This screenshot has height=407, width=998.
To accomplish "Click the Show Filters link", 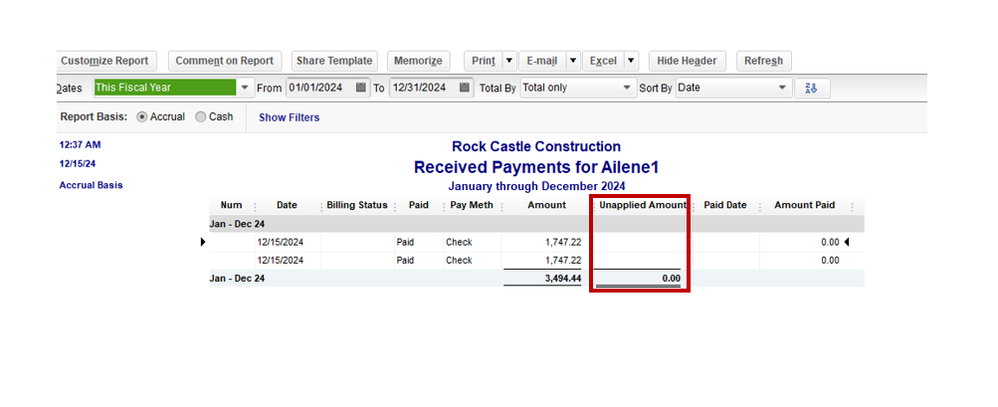I will (289, 118).
